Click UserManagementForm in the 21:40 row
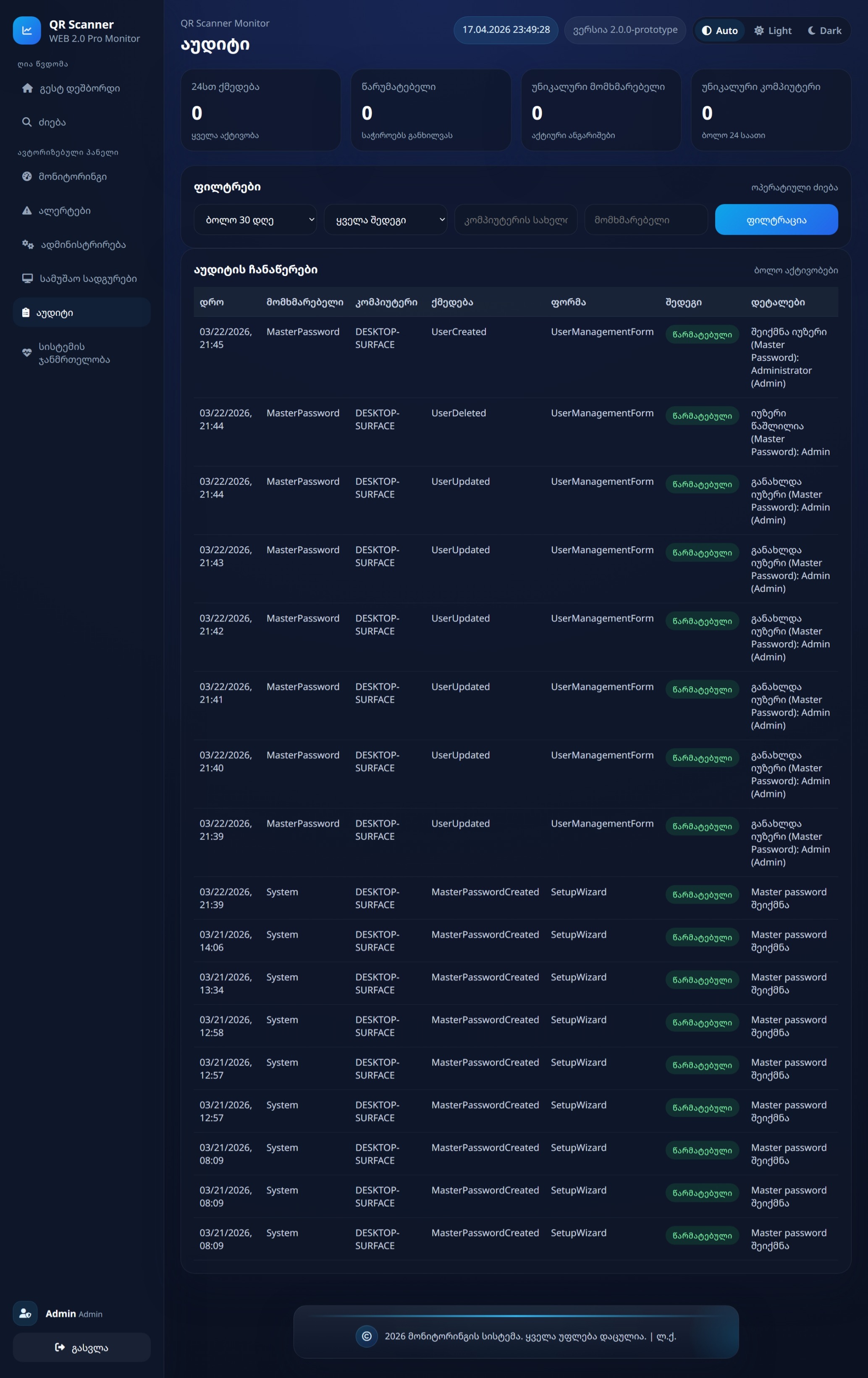The image size is (868, 1378). (602, 756)
